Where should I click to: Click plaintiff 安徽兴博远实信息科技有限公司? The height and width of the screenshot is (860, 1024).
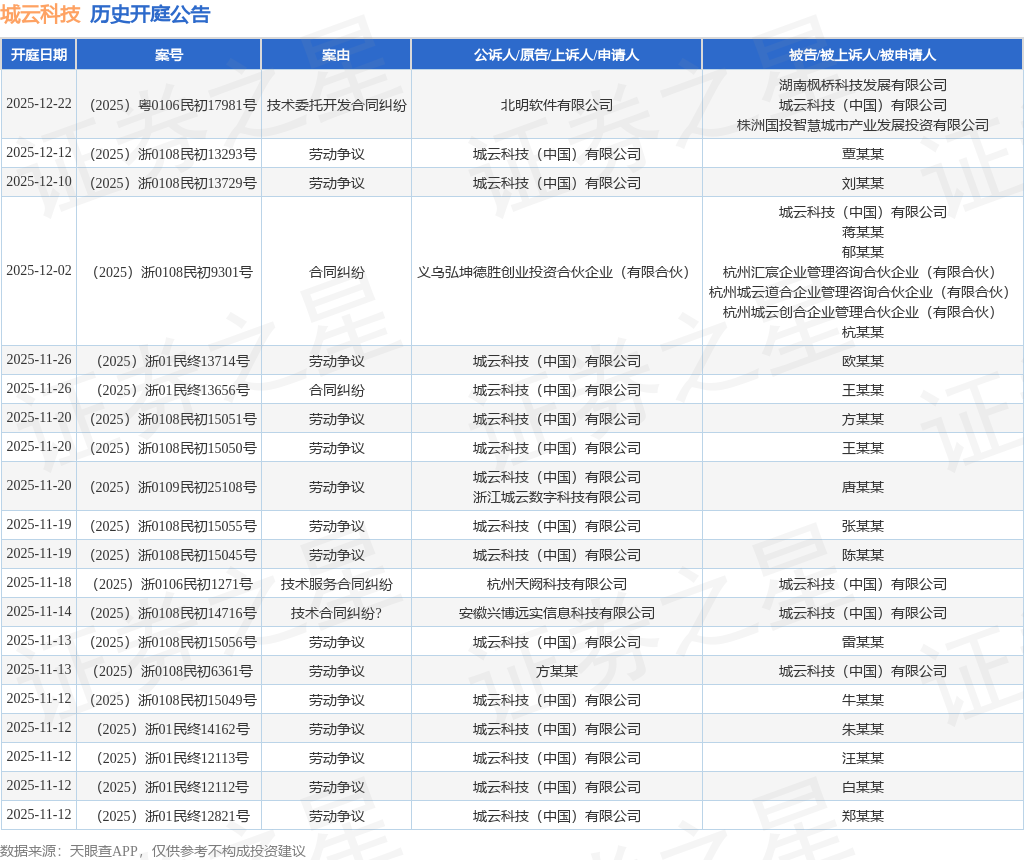(556, 613)
